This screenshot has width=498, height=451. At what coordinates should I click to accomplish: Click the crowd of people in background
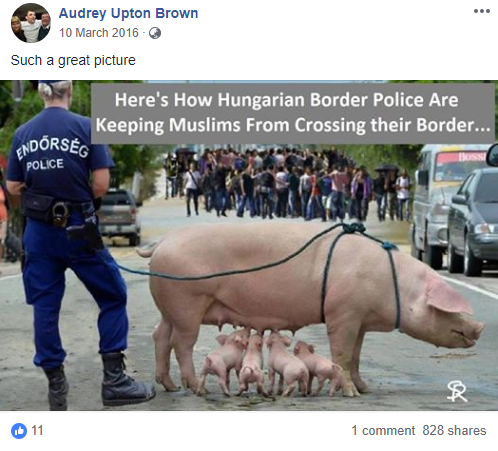[x=287, y=183]
